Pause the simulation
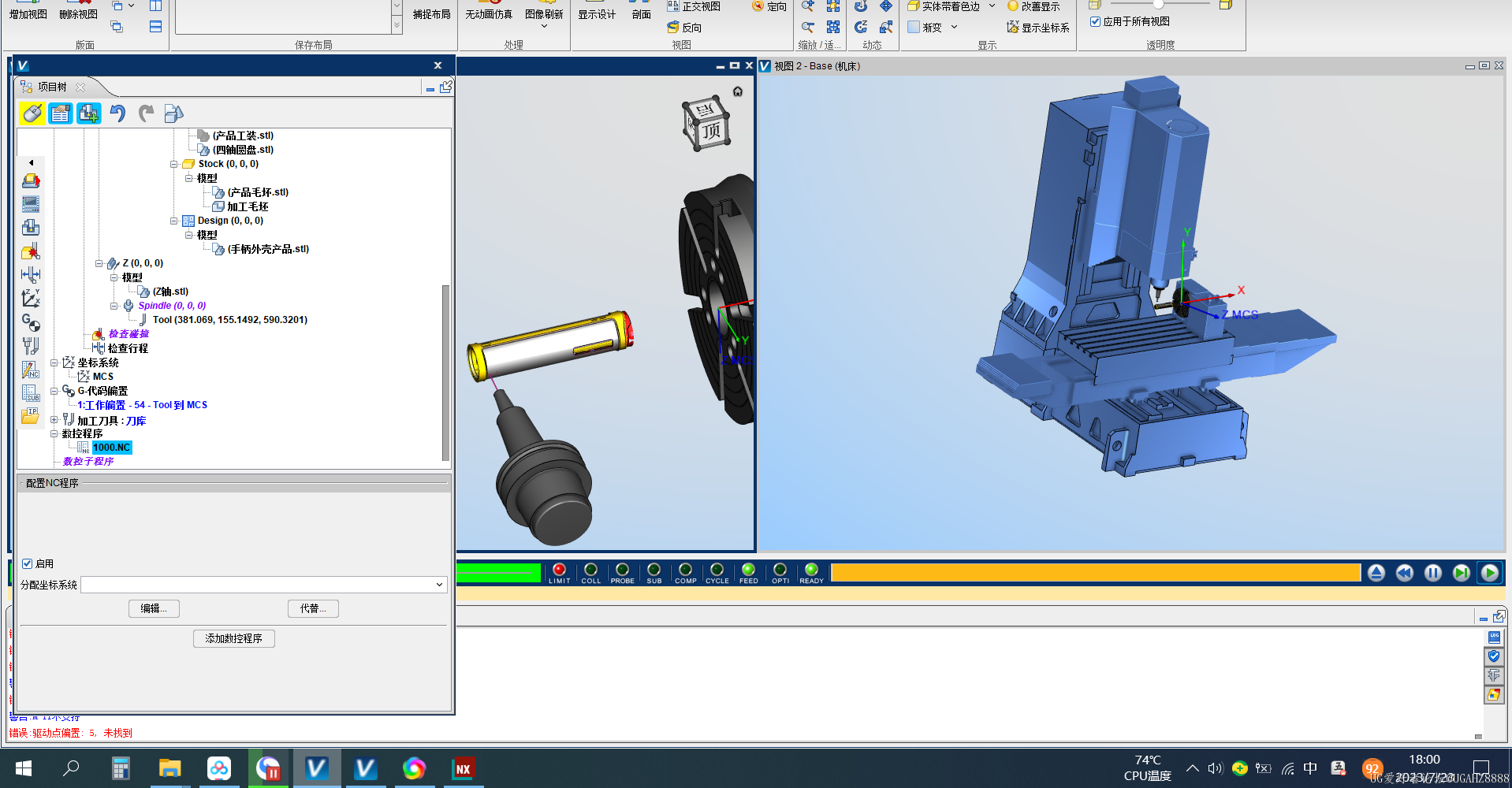1512x788 pixels. (1433, 573)
